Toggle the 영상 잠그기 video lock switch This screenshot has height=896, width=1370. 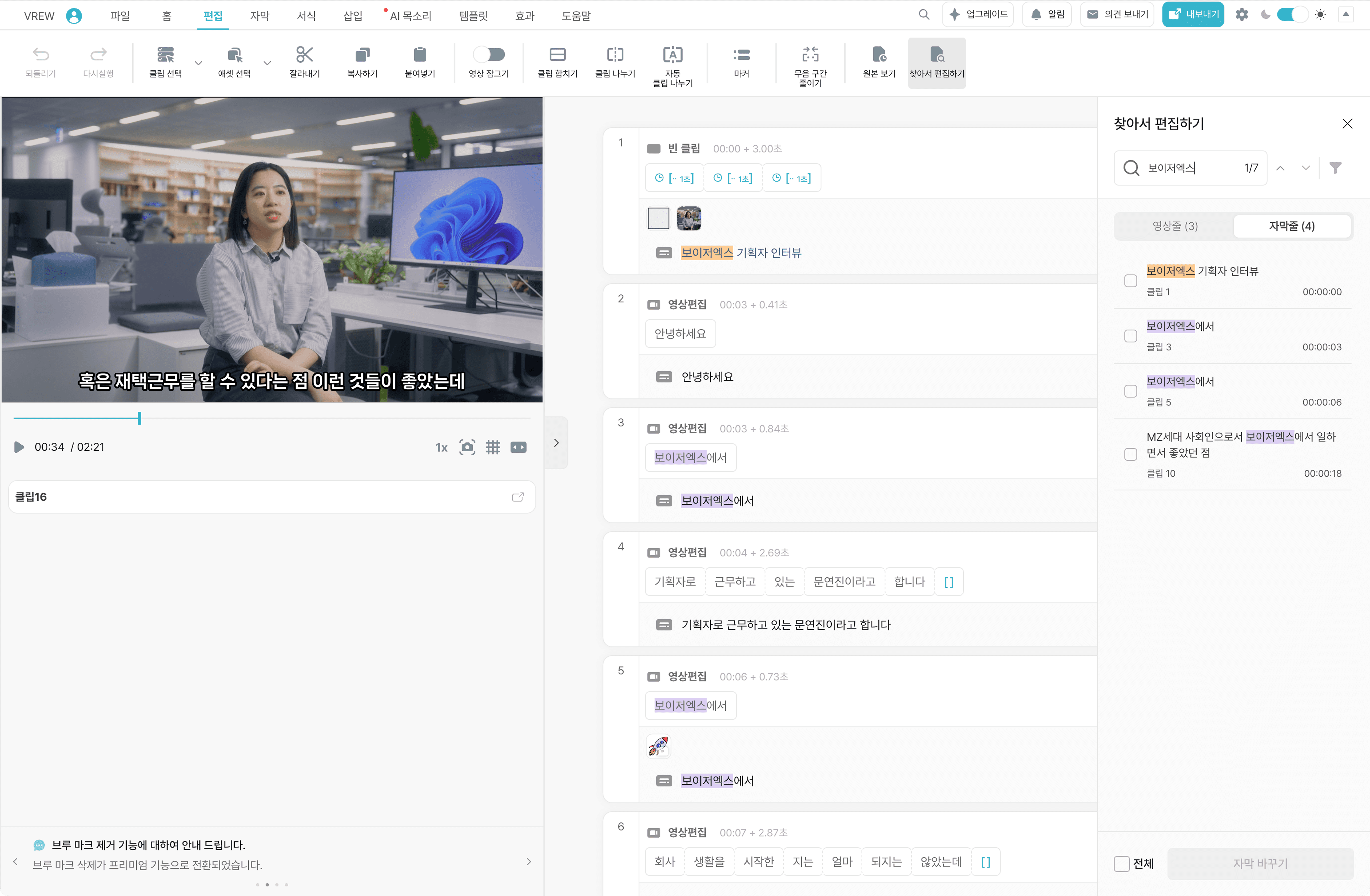pyautogui.click(x=488, y=55)
